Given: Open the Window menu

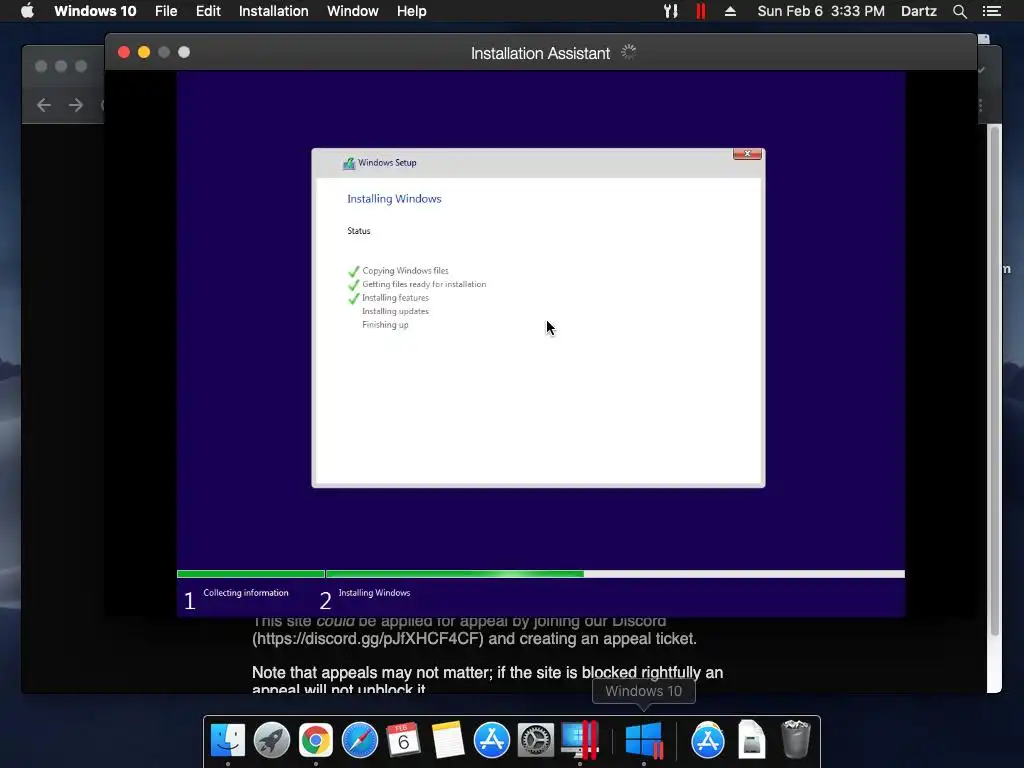Looking at the screenshot, I should (353, 11).
